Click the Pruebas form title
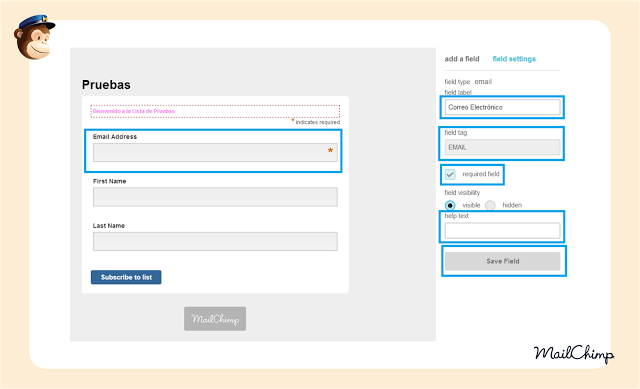The height and width of the screenshot is (389, 640). [x=106, y=84]
